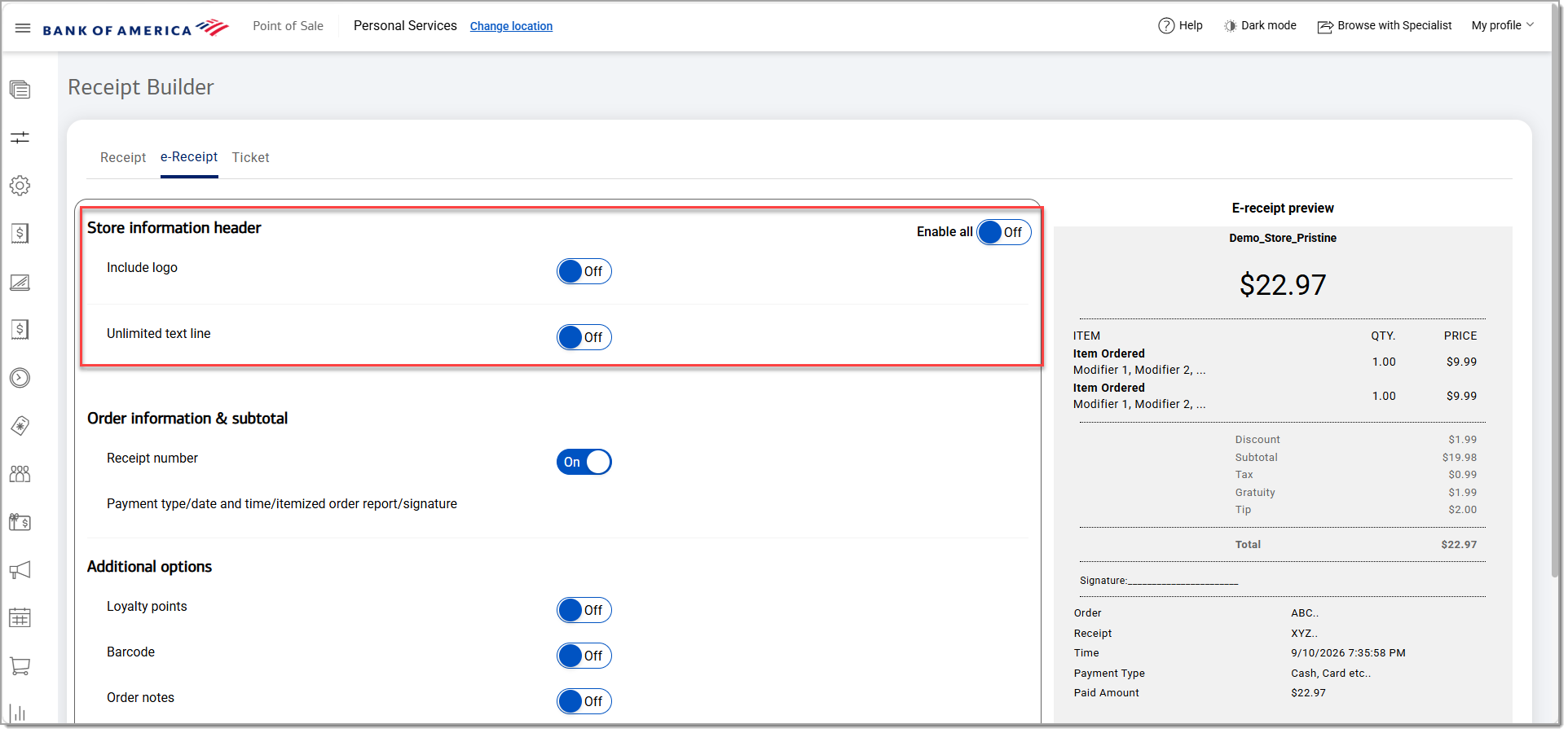This screenshot has width=1568, height=733.
Task: Click the Order information & subtotal heading
Action: click(x=187, y=419)
